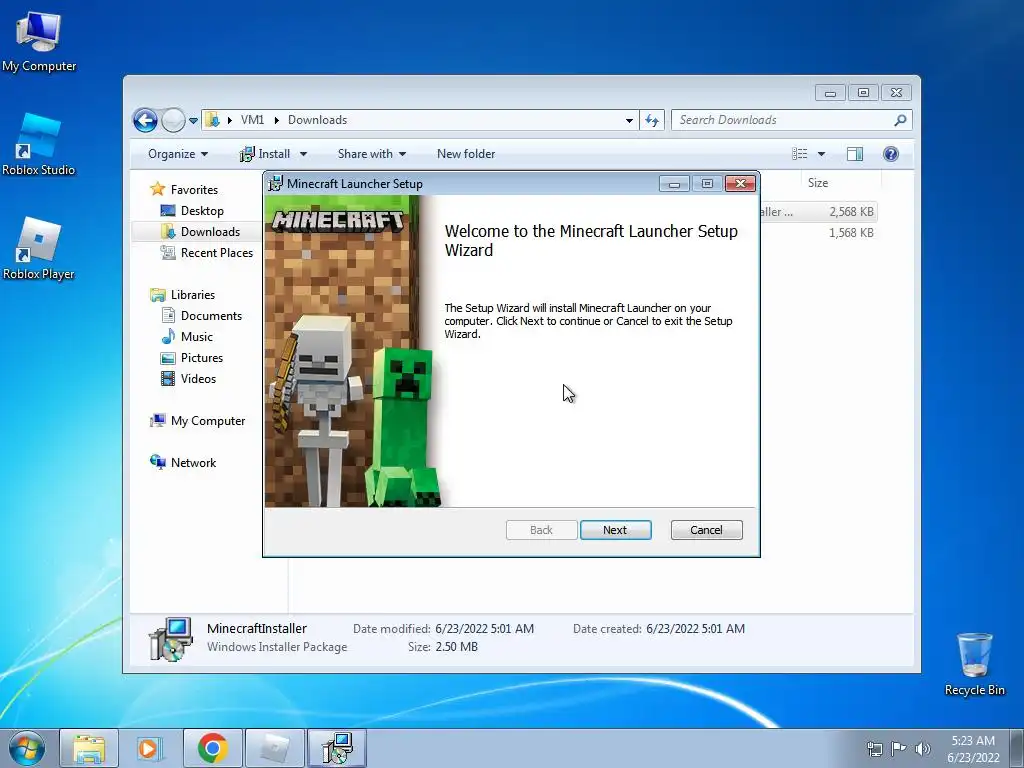Minimize the Downloads Explorer window

(x=830, y=93)
